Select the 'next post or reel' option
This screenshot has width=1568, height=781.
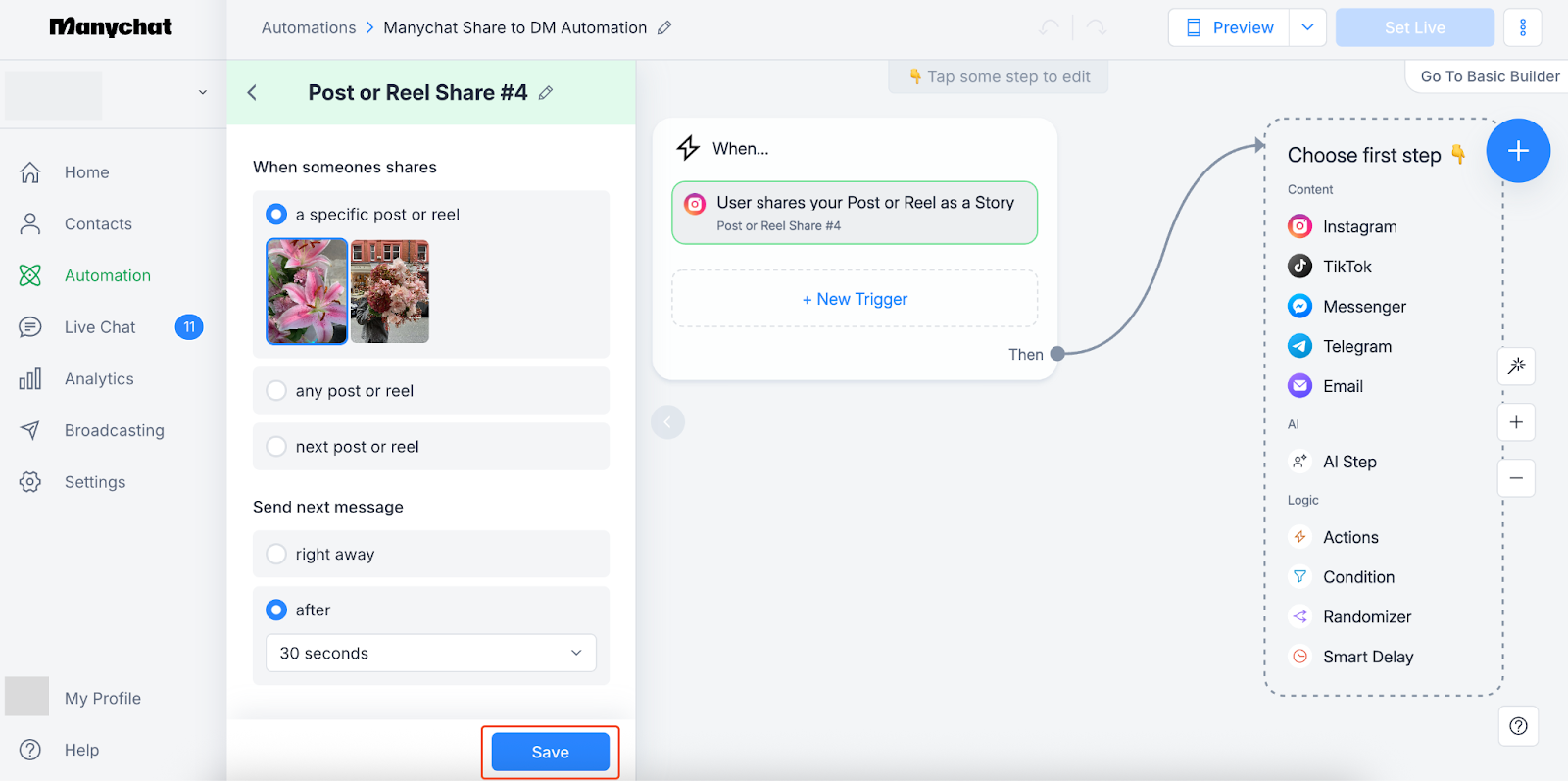click(277, 447)
